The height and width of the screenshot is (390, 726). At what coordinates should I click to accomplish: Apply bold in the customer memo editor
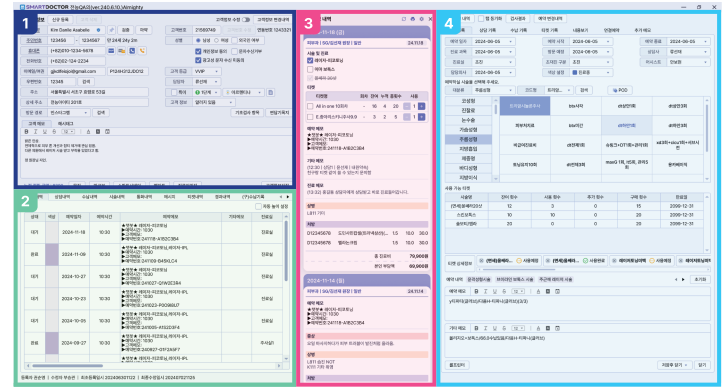[x=26, y=132]
